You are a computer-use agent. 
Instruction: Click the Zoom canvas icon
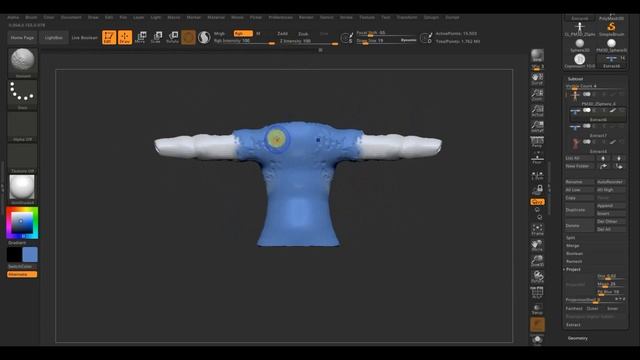pos(537,95)
